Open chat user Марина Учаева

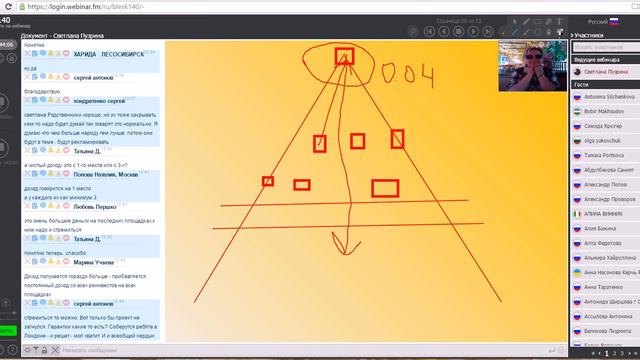93,262
